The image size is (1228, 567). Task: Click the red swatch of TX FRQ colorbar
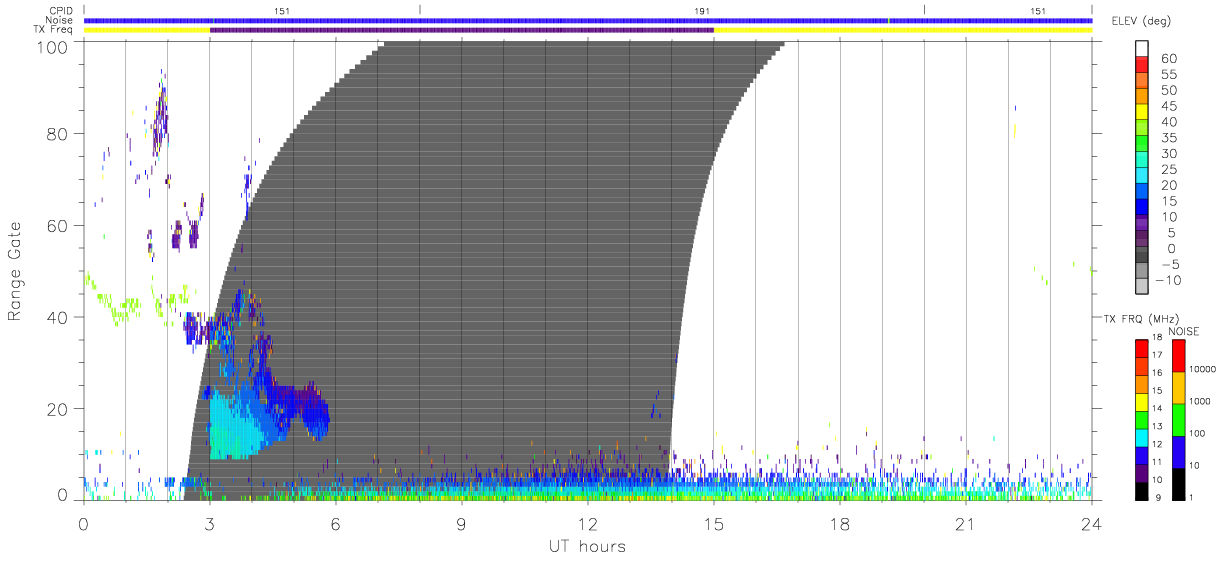pos(1142,347)
